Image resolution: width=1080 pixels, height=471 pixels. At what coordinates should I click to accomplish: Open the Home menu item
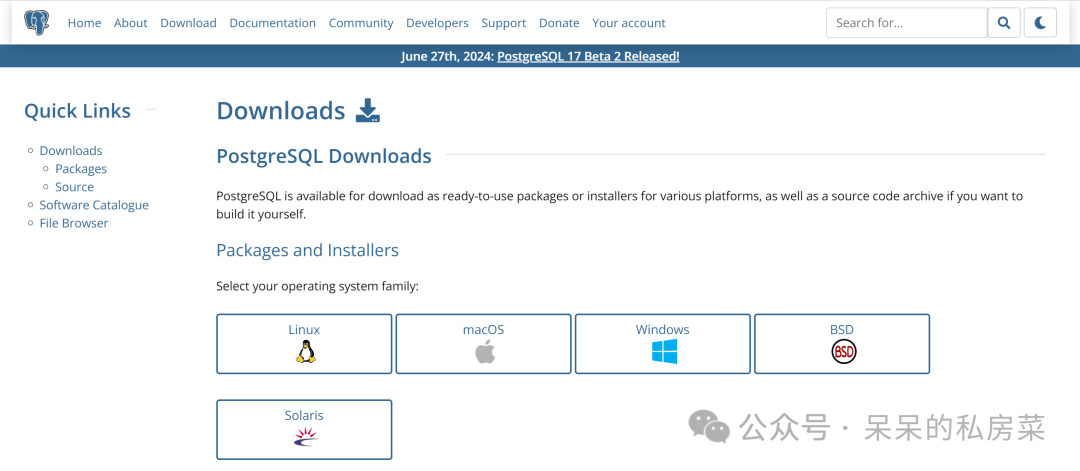(84, 23)
